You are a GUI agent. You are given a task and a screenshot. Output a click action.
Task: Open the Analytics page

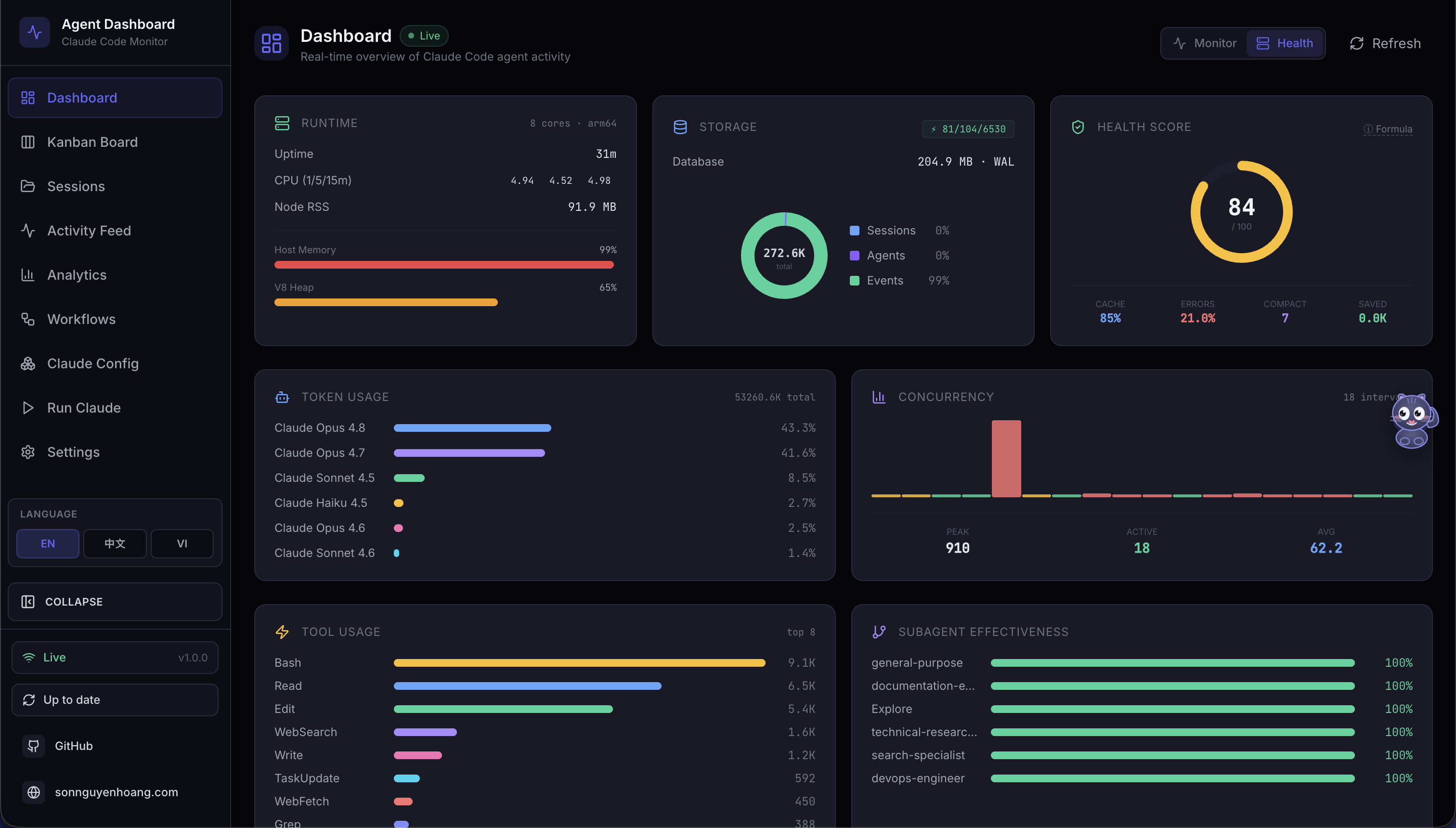115,275
